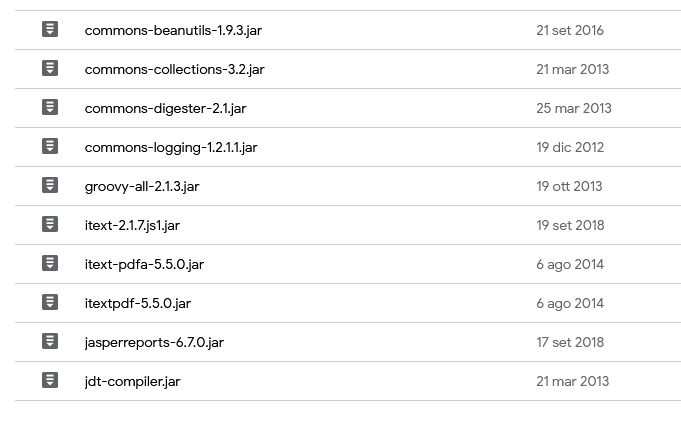The width and height of the screenshot is (681, 427).
Task: Select the itext-pdfa-5.5.0.jar row date 6 ago 2014
Action: tap(570, 264)
